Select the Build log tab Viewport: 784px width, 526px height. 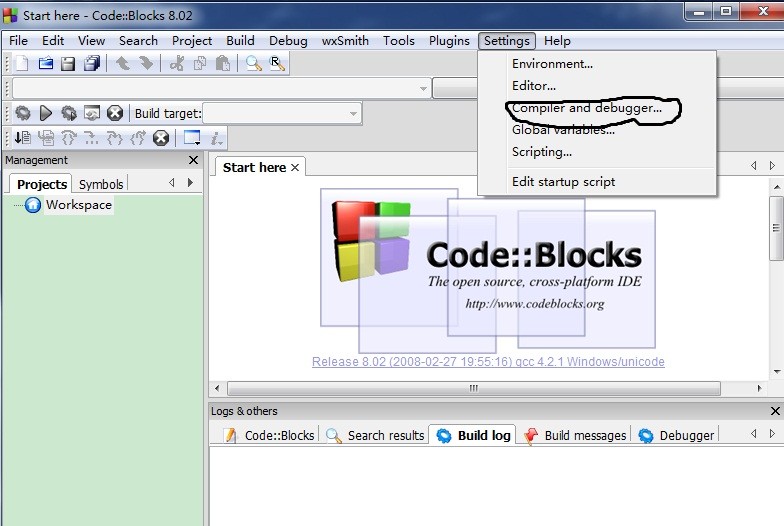[473, 436]
